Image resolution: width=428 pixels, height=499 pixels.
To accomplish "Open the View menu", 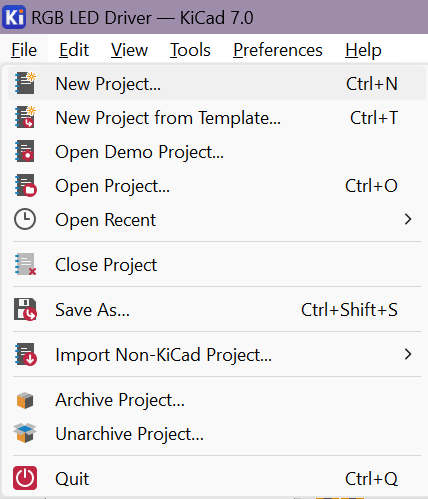I will [x=129, y=50].
